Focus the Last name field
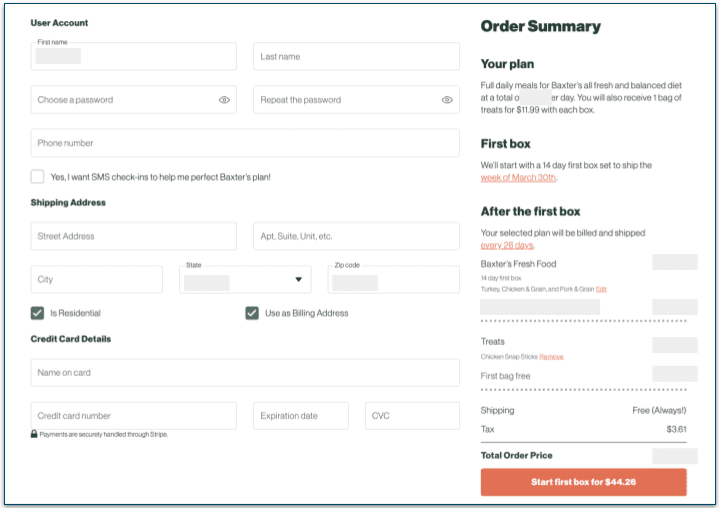This screenshot has width=719, height=508. 356,56
